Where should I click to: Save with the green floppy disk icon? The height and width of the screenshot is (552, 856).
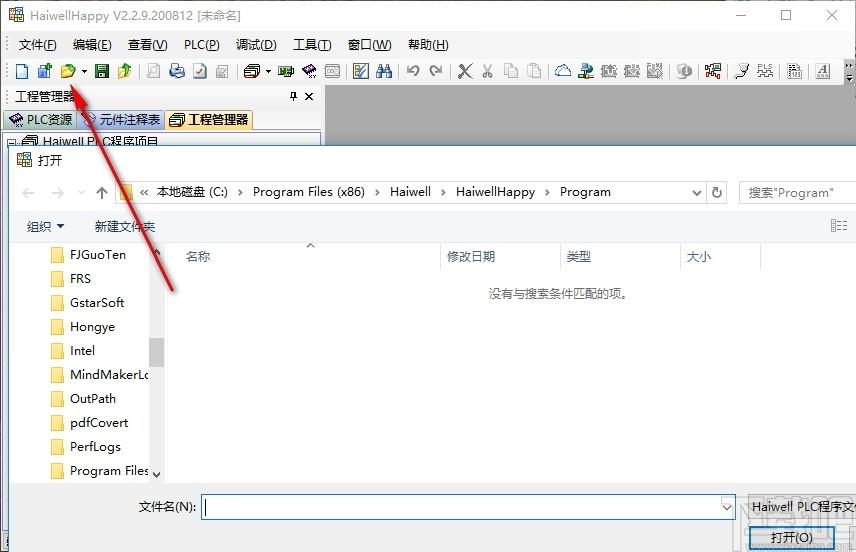click(x=102, y=71)
